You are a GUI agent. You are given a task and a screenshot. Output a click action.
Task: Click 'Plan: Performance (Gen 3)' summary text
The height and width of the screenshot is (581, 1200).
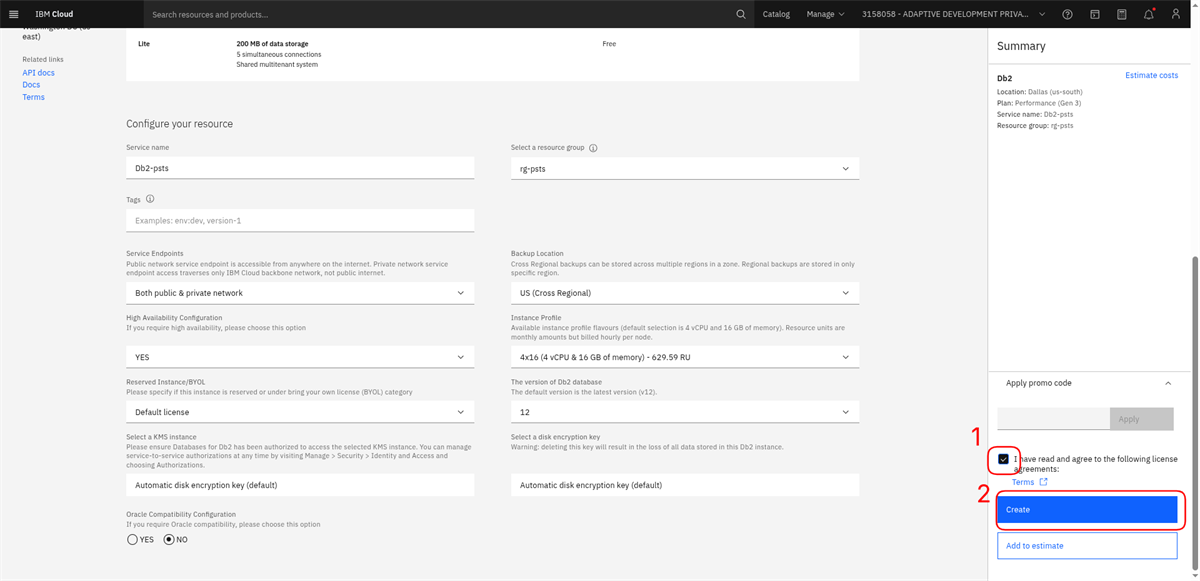[1039, 103]
